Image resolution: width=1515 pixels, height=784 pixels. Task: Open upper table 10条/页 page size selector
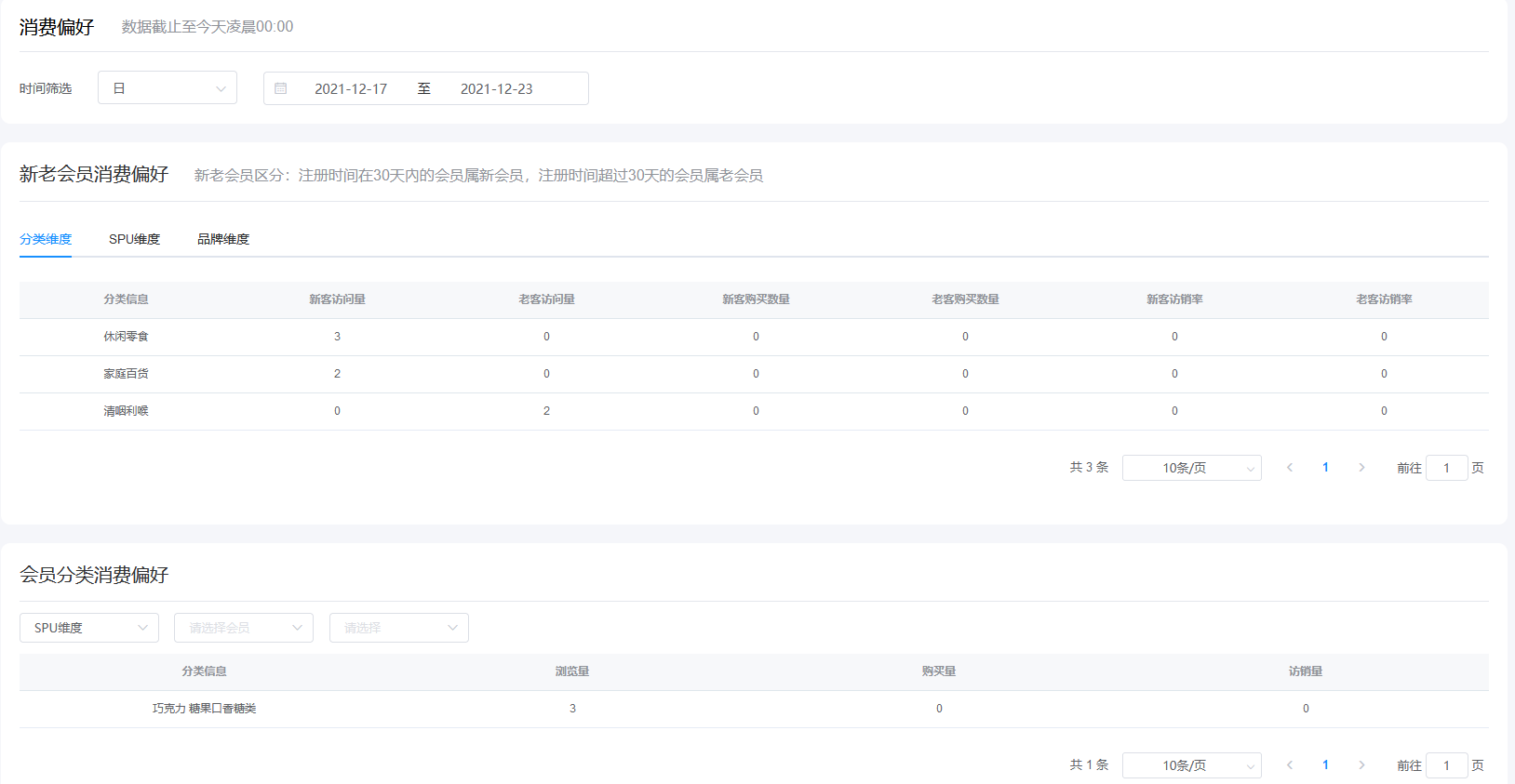pos(1191,468)
